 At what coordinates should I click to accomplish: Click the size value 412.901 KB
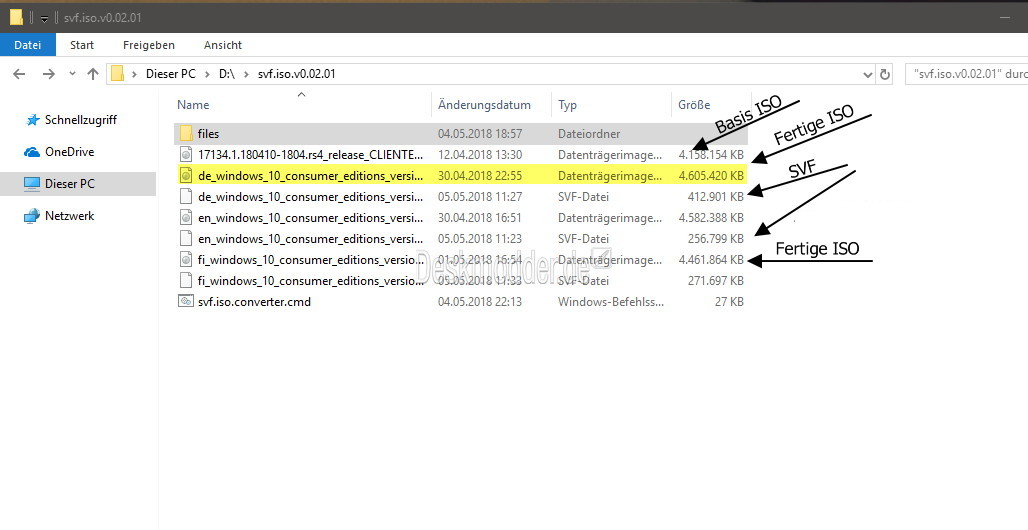[716, 197]
